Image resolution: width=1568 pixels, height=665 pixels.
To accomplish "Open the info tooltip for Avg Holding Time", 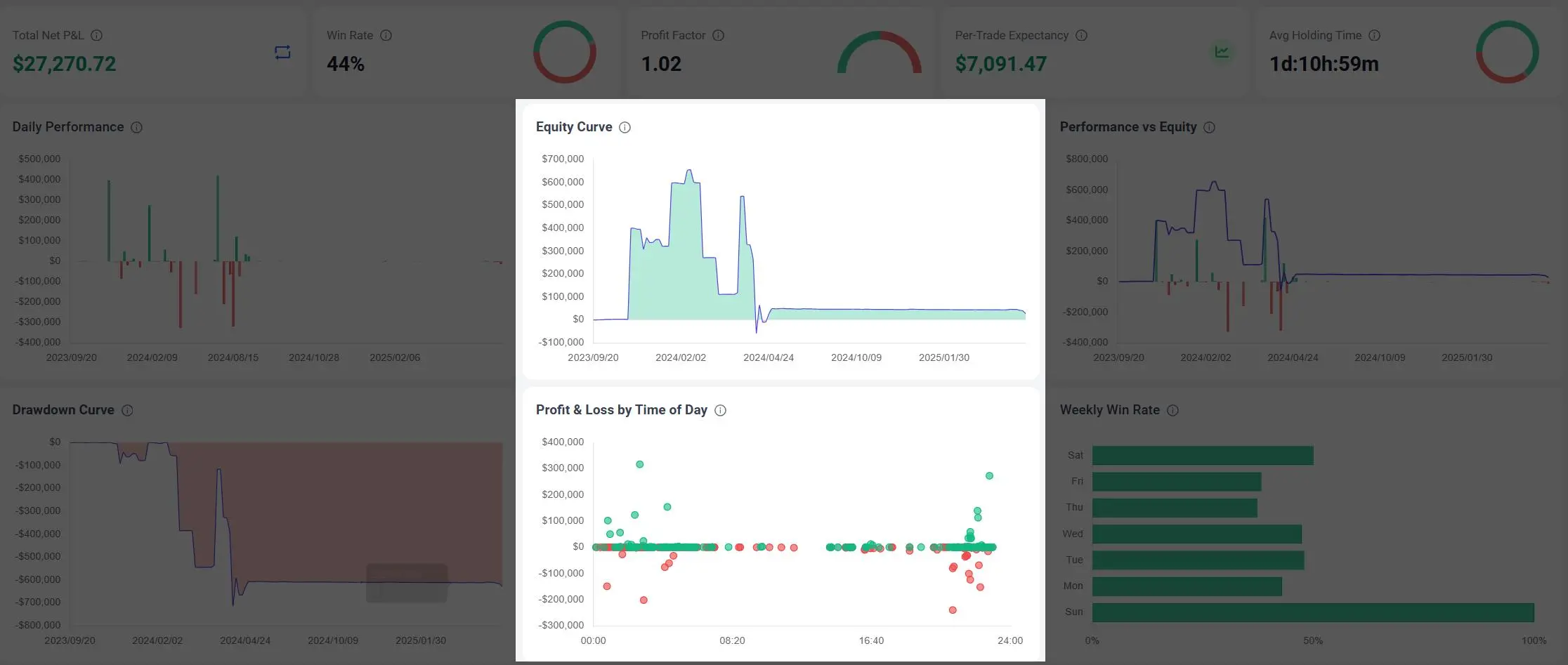I will pyautogui.click(x=1375, y=35).
